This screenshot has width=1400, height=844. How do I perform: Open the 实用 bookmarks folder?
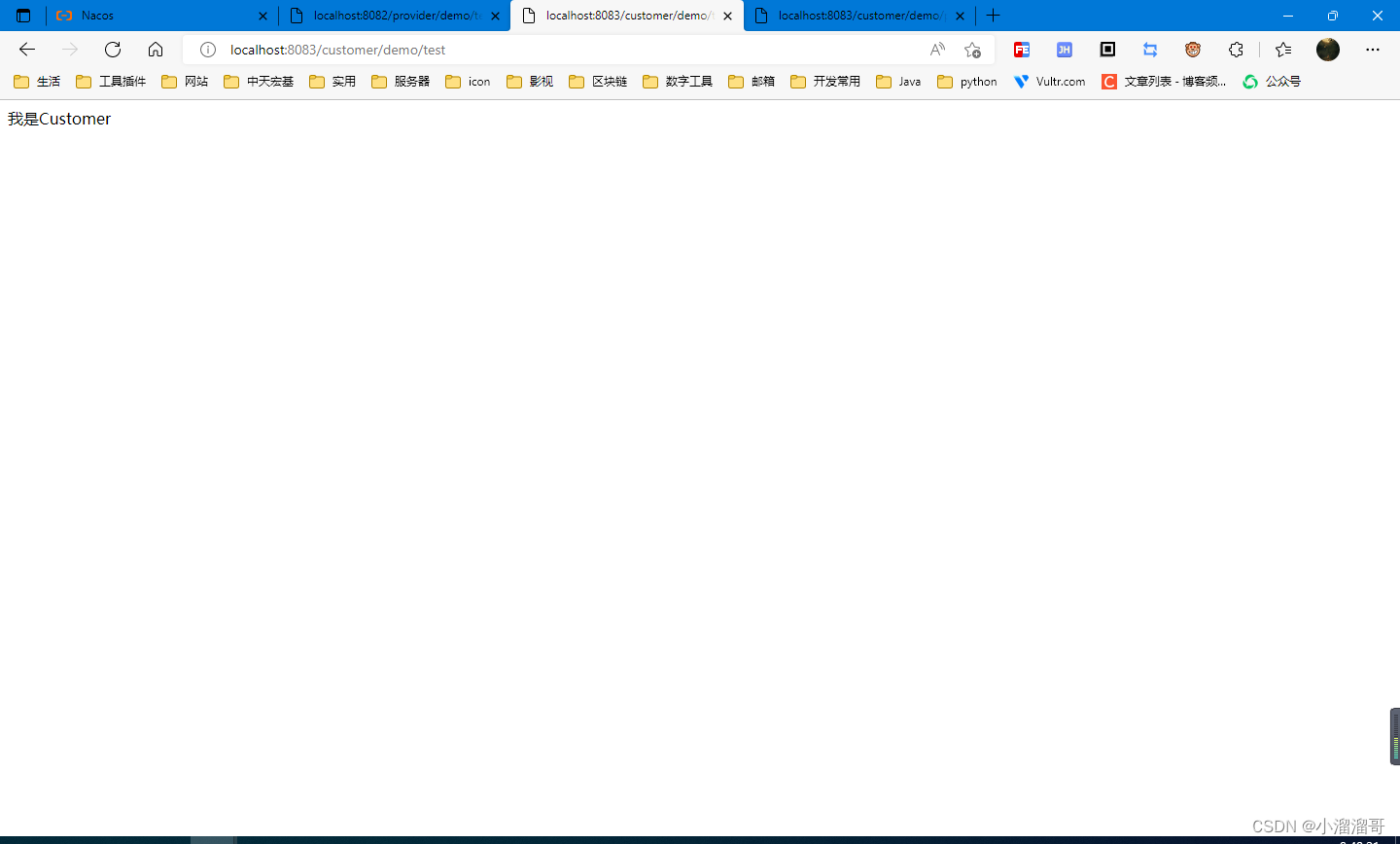point(332,82)
